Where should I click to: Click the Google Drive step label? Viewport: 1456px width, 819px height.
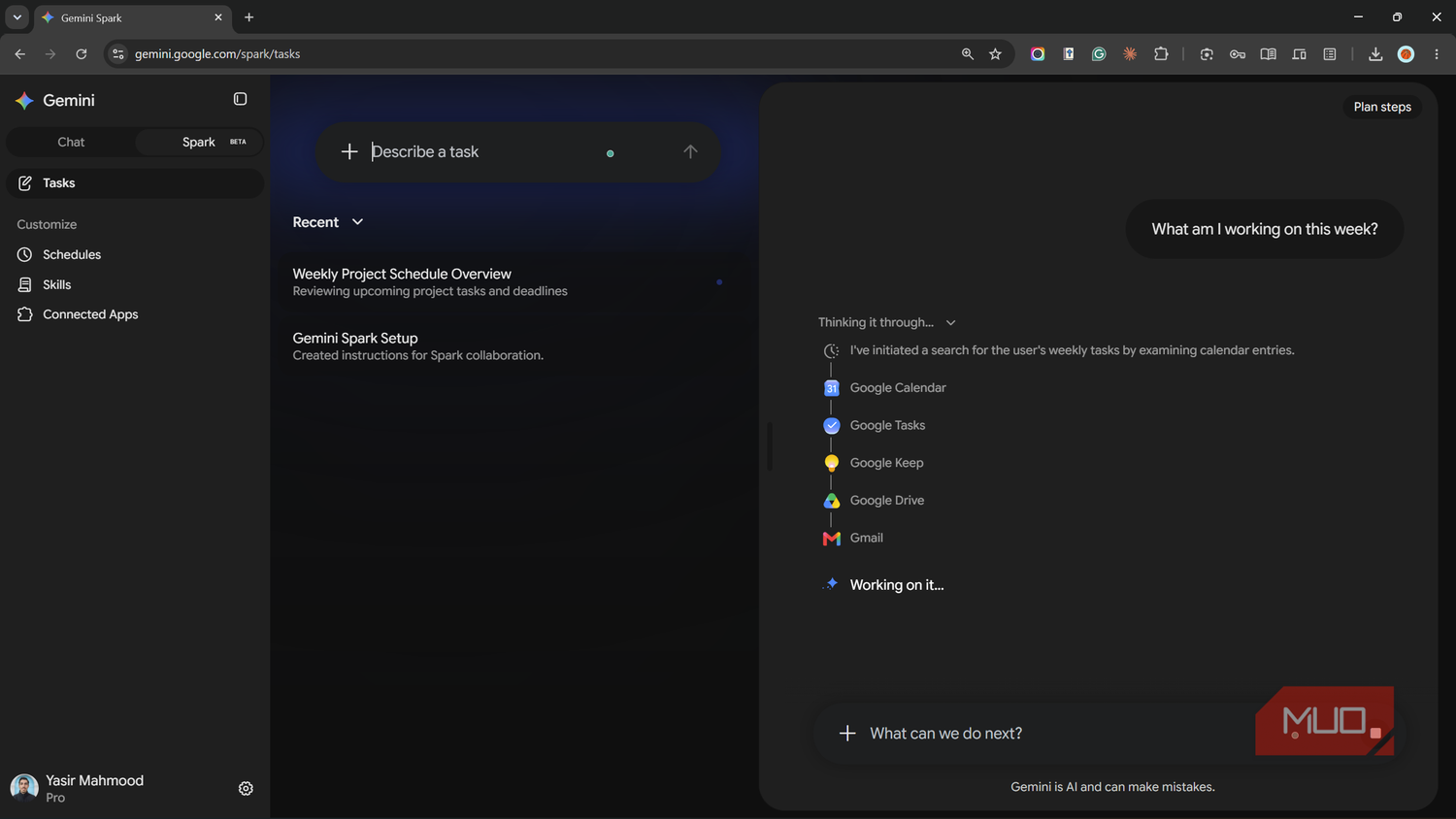887,501
